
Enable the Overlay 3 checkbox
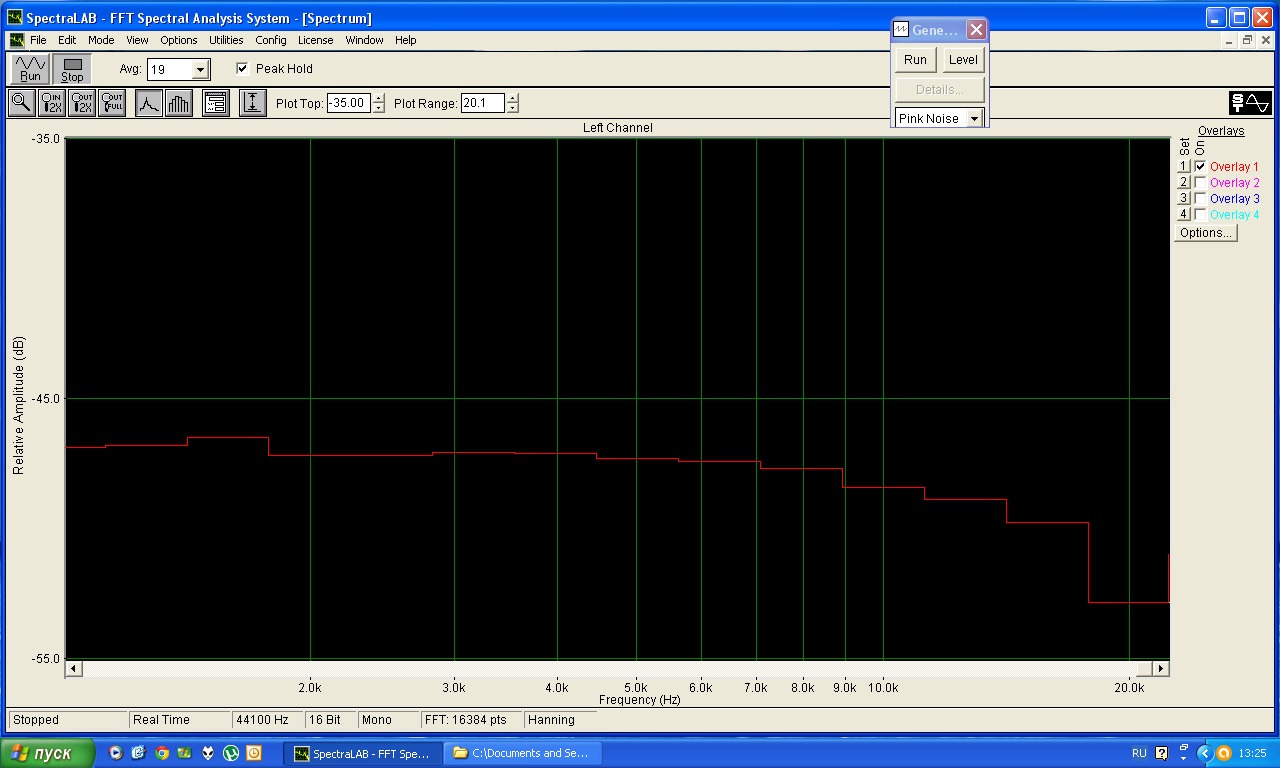pyautogui.click(x=1200, y=199)
